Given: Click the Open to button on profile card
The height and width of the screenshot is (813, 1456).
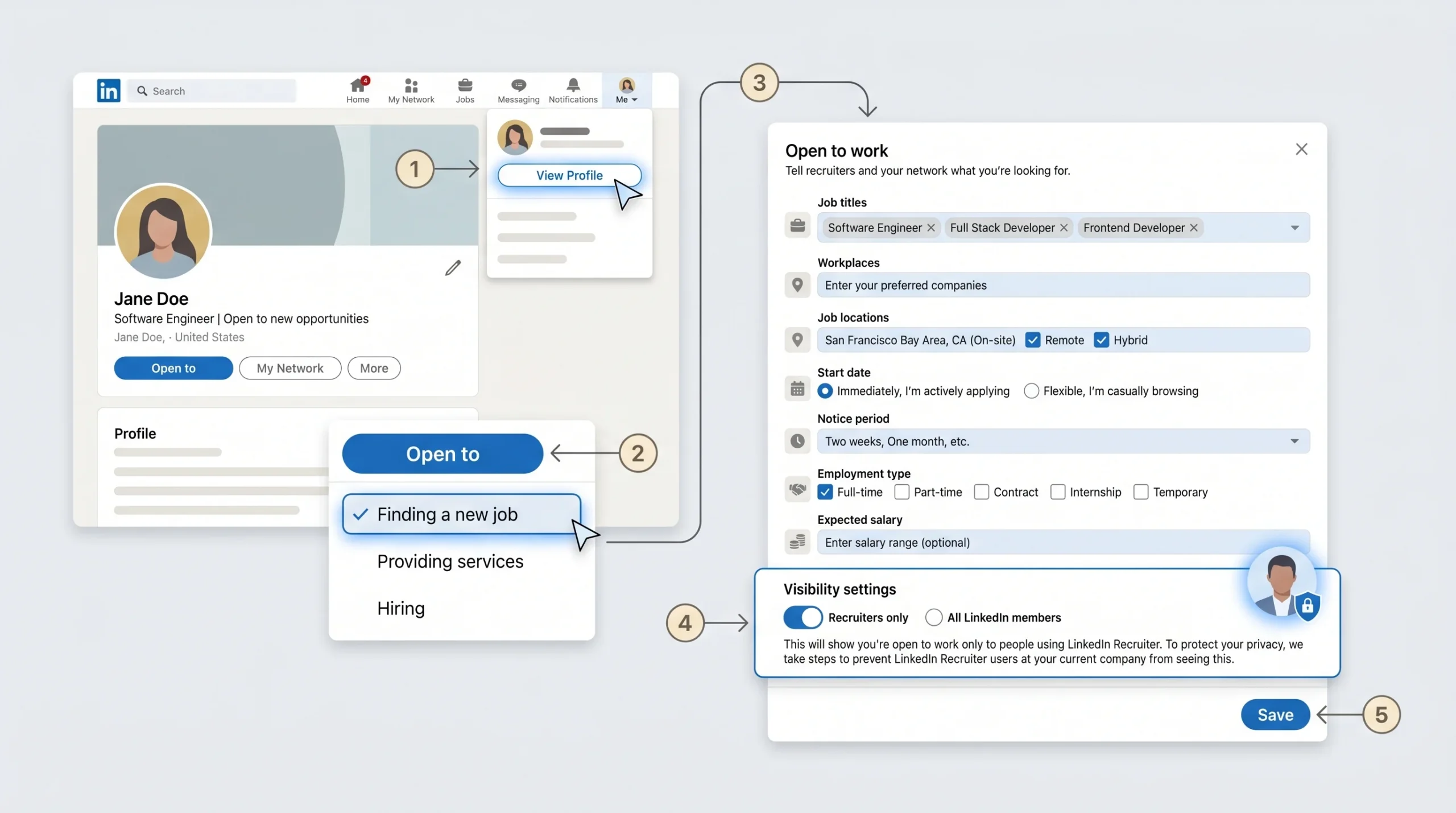Looking at the screenshot, I should click(x=173, y=368).
